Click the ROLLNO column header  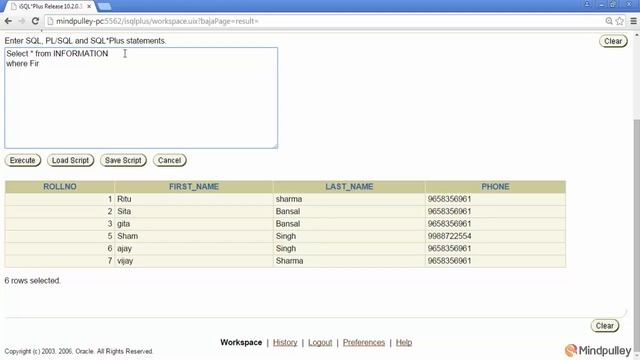[60, 187]
